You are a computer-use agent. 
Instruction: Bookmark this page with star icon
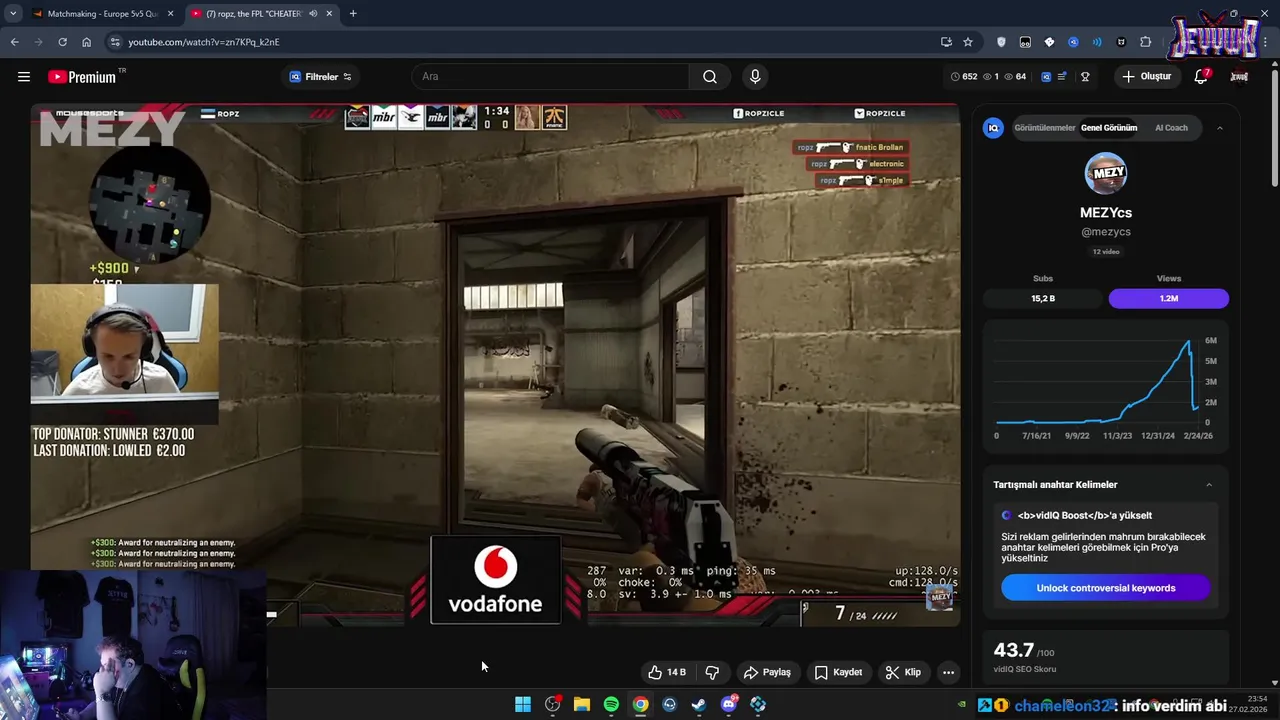click(x=968, y=42)
